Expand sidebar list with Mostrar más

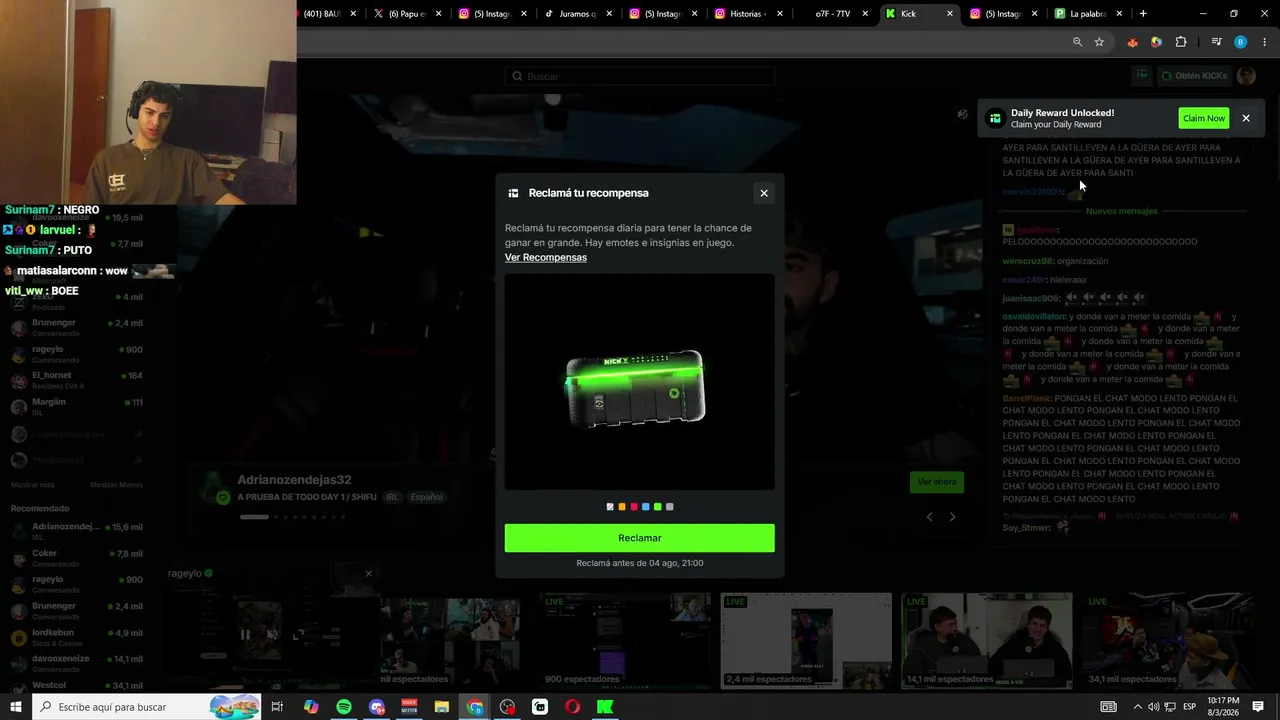pos(32,485)
